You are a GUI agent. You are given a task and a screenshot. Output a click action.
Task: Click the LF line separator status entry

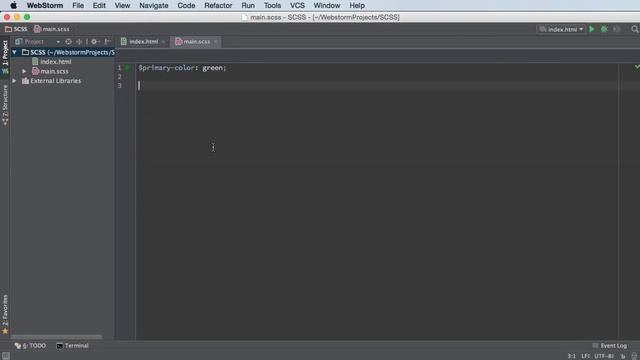tap(585, 356)
